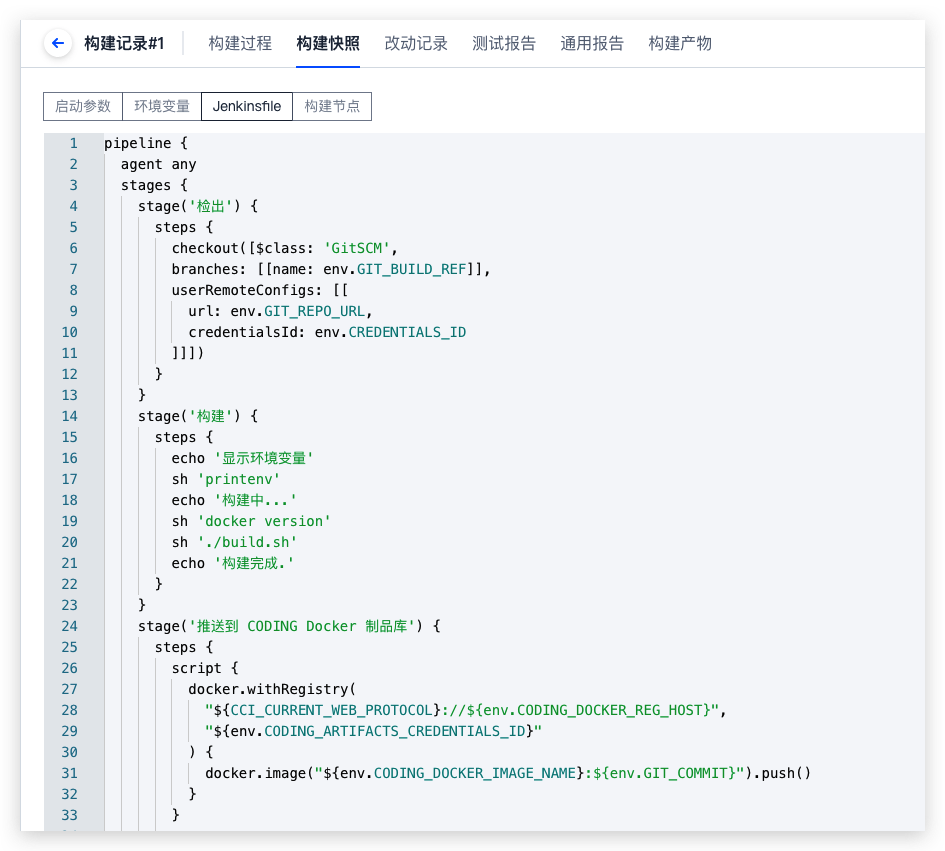Click the 'steps {' line under 构建 stage
This screenshot has height=851, width=945.
click(184, 438)
